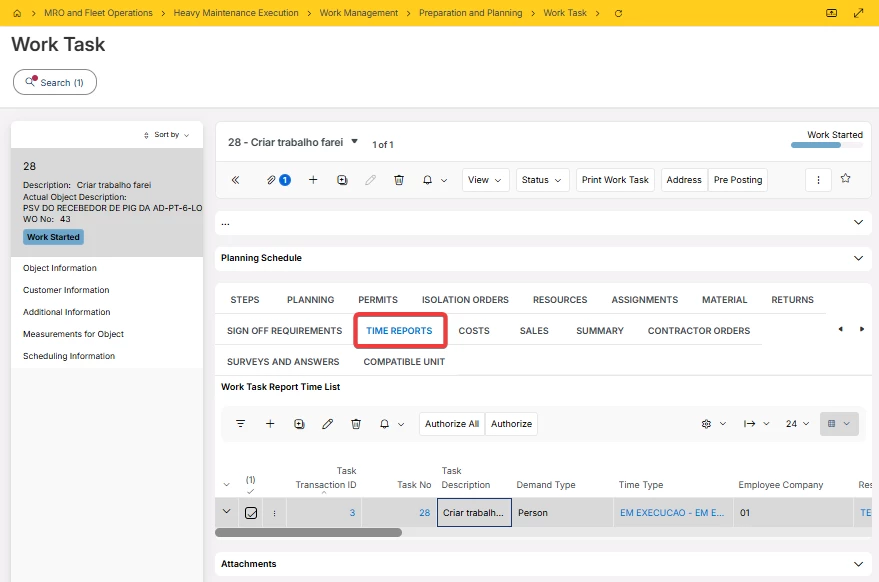879x582 pixels.
Task: Expand the Planning Schedule section
Action: click(858, 258)
